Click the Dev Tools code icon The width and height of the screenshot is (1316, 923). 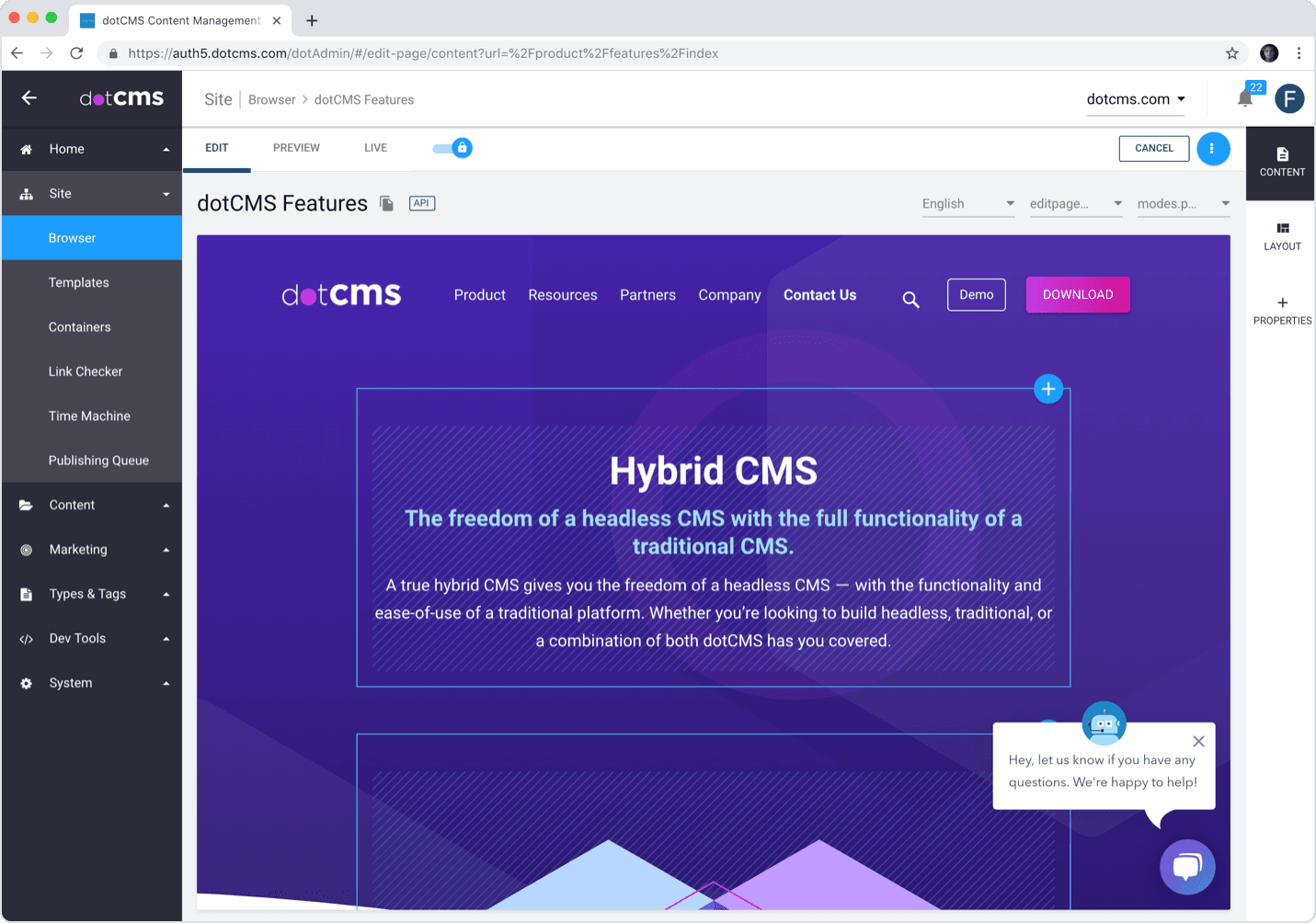[x=27, y=639]
